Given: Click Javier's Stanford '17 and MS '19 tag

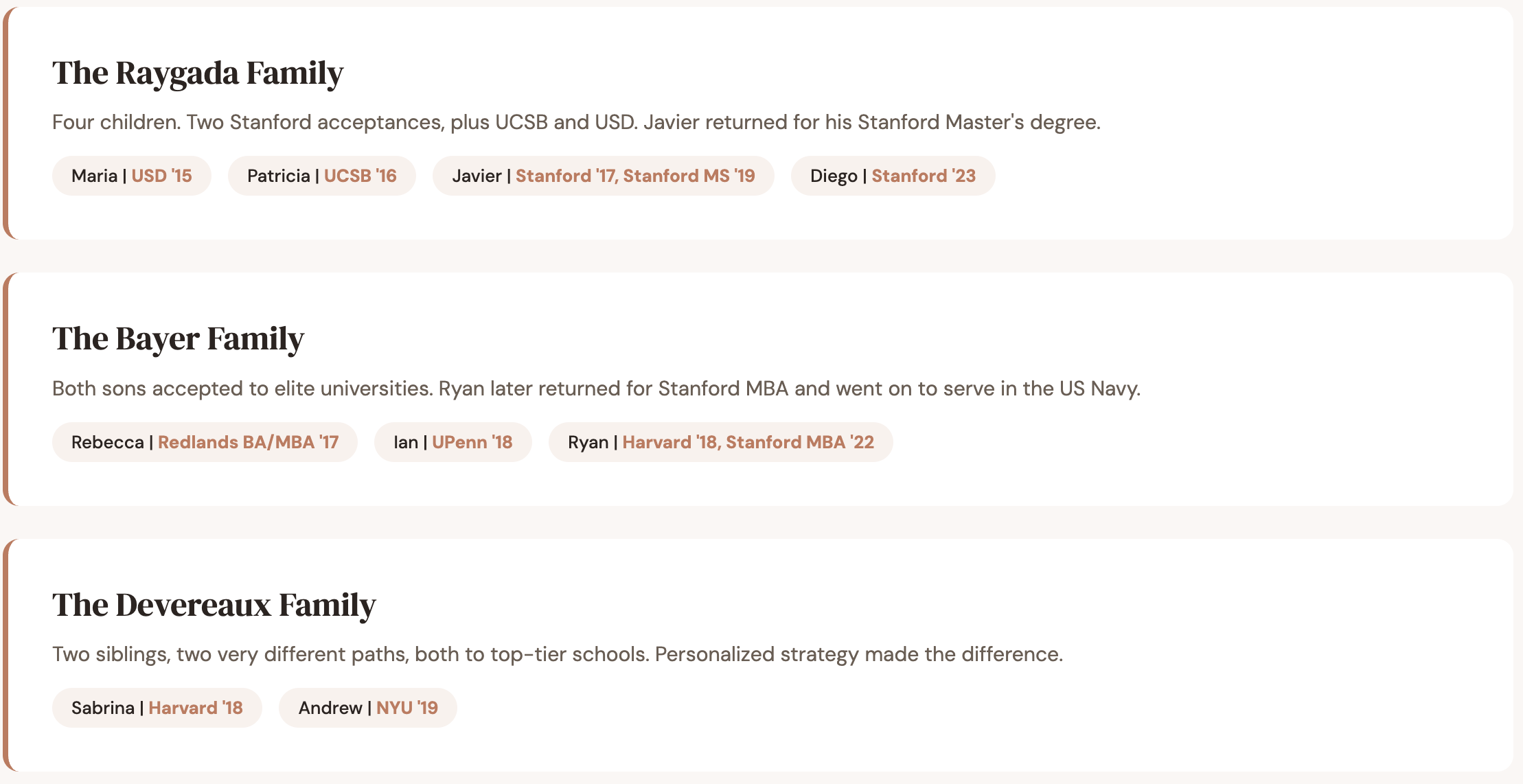Looking at the screenshot, I should pos(603,176).
